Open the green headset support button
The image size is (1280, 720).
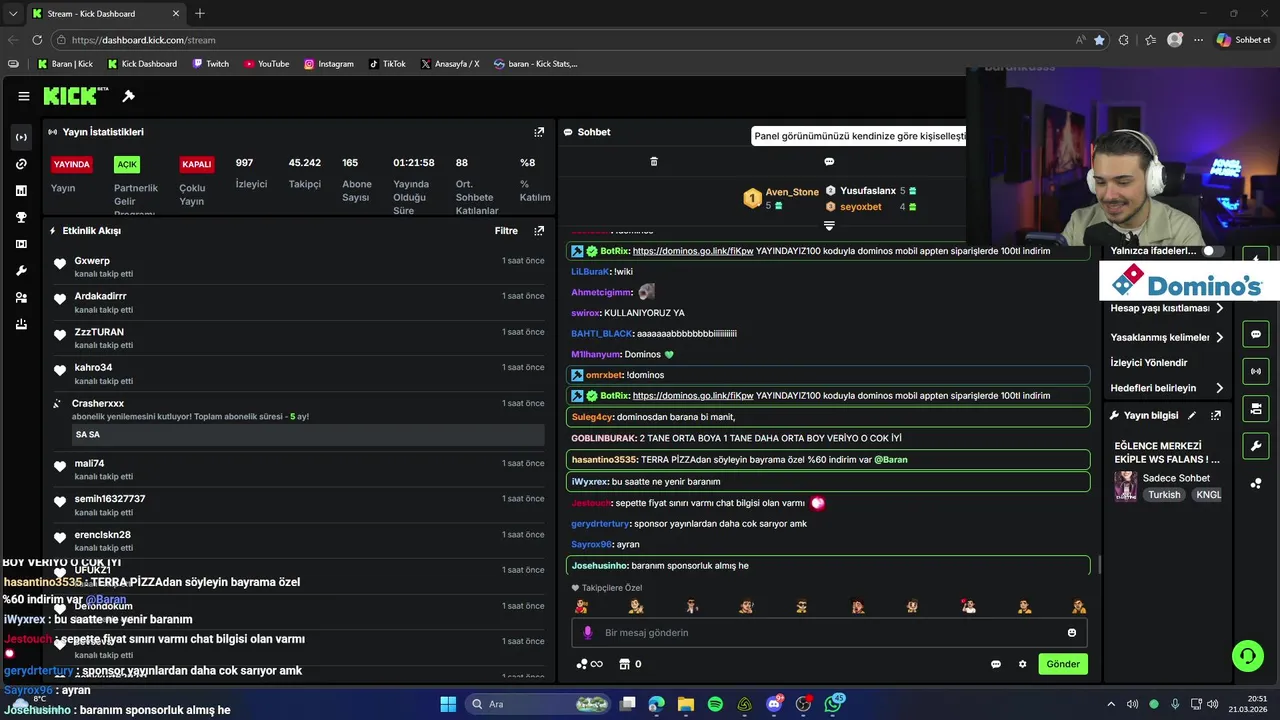point(1247,656)
